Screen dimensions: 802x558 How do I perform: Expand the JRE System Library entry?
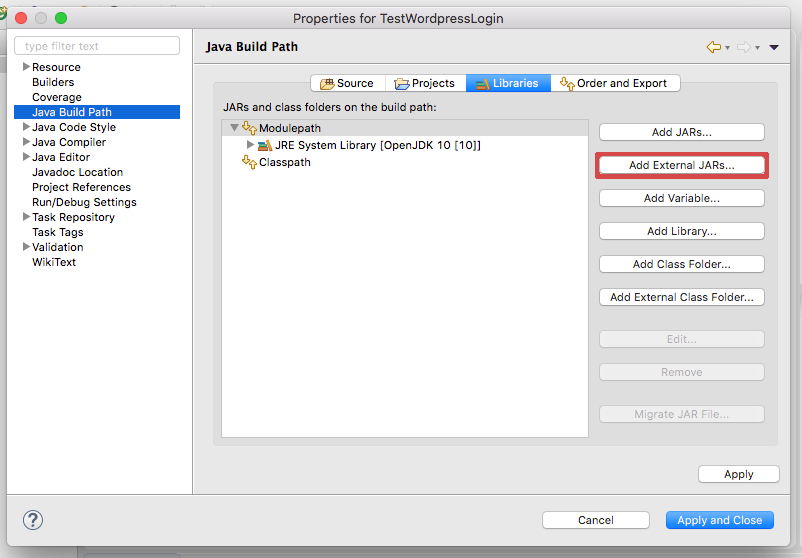click(251, 145)
